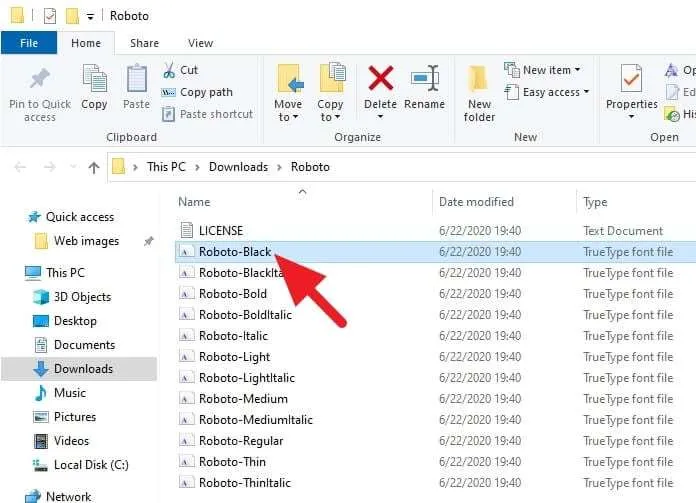Click the 3D Objects cube icon
The width and height of the screenshot is (696, 503).
click(x=41, y=297)
